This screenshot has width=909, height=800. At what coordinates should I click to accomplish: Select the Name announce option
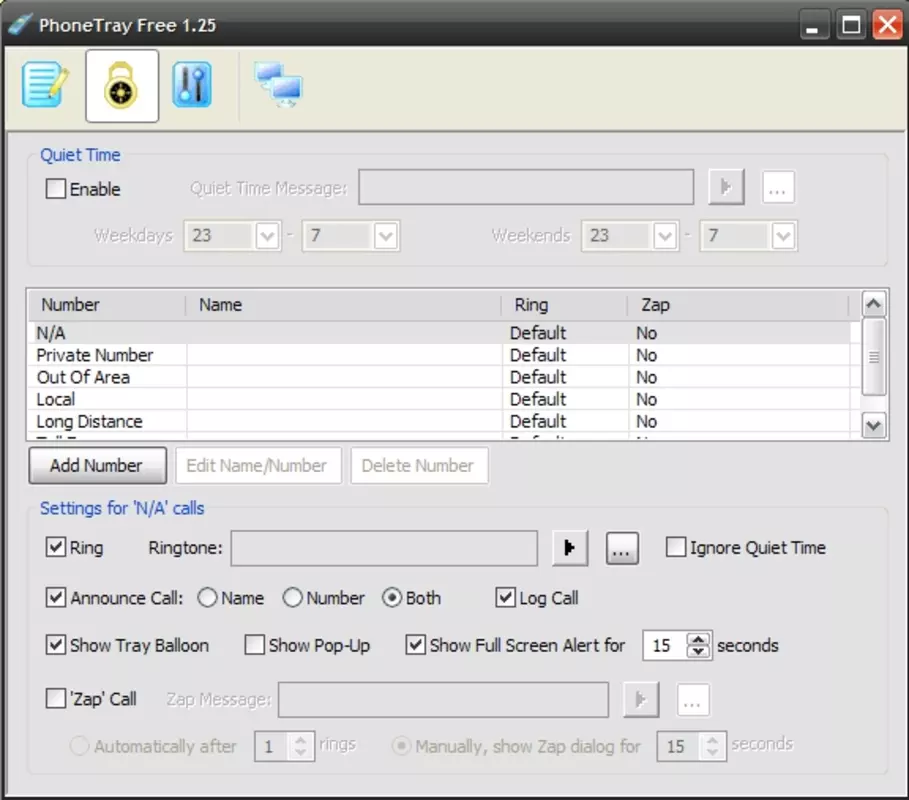pos(208,598)
